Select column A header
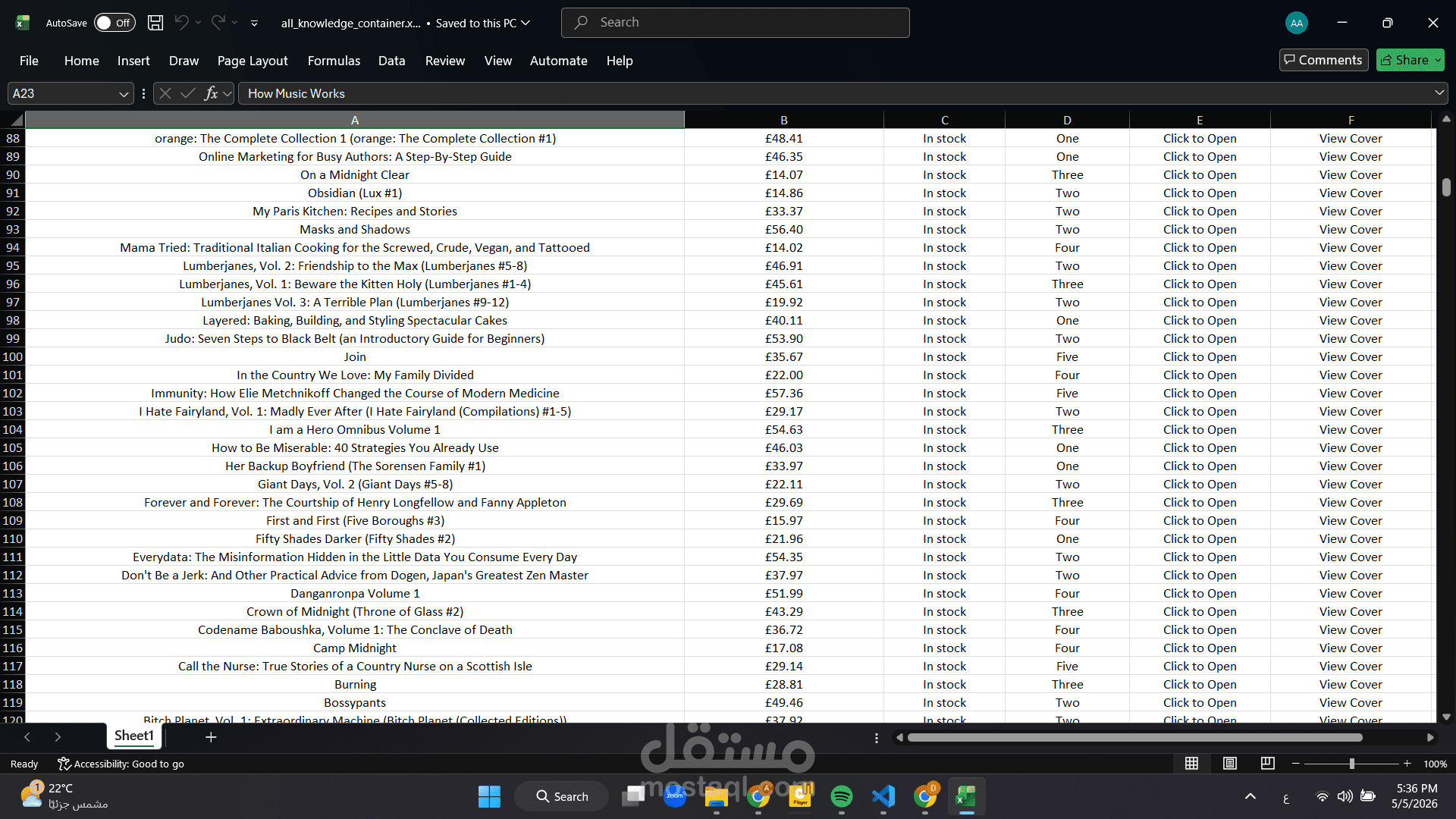Screen dimensions: 1456x819 (x=355, y=120)
